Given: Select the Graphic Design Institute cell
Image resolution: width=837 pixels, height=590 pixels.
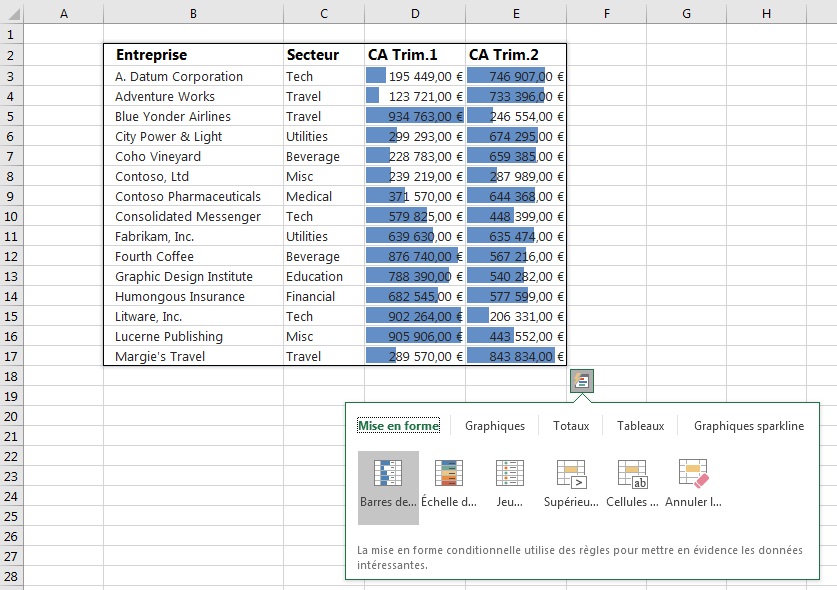Looking at the screenshot, I should [x=193, y=277].
